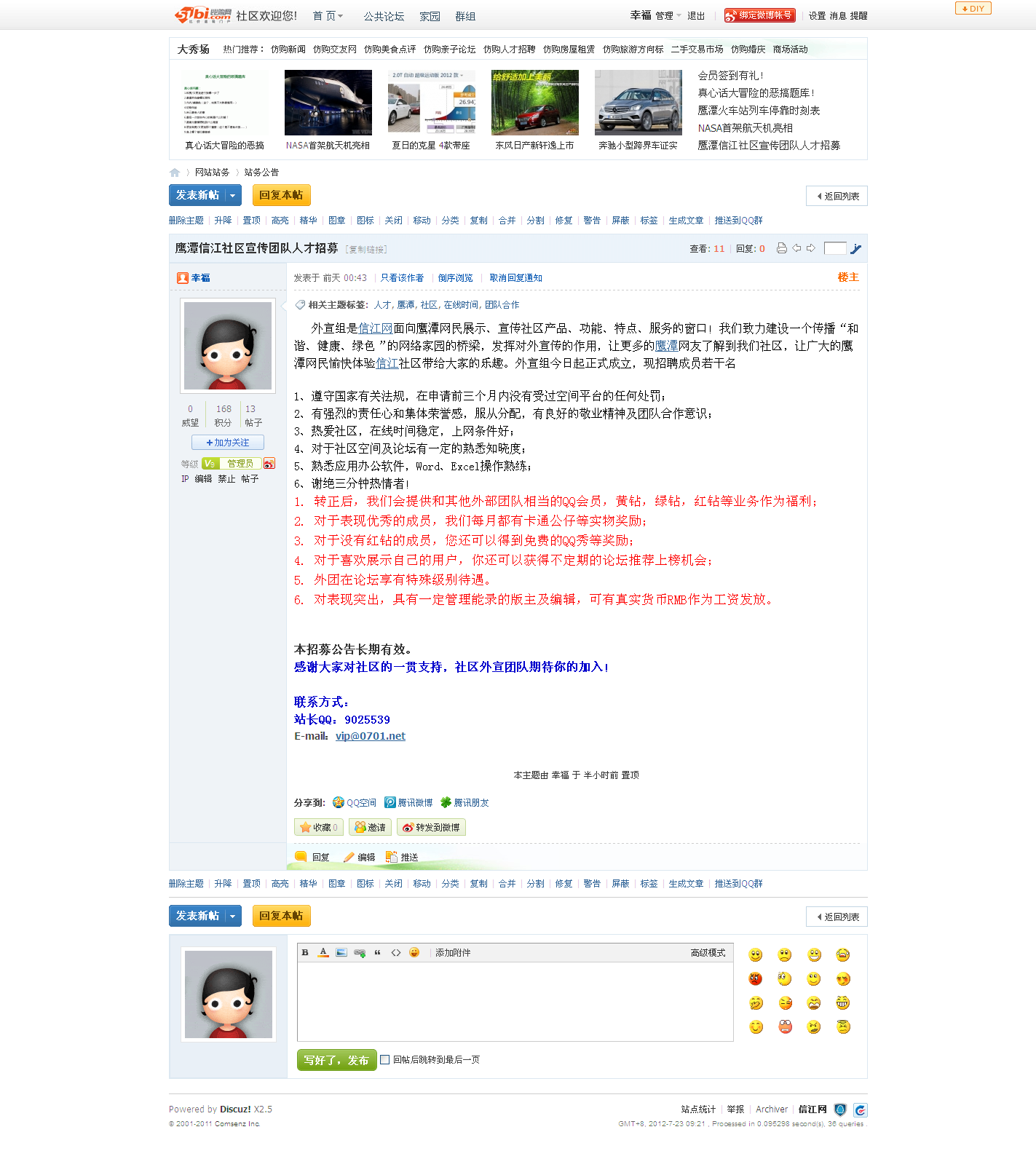Click 置顶 in the row above the thread title
The height and width of the screenshot is (1167, 1036).
point(252,221)
